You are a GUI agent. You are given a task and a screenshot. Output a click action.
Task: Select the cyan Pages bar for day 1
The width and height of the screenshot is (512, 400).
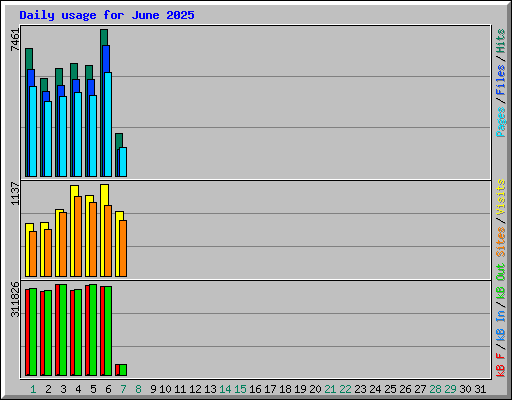[x=33, y=131]
